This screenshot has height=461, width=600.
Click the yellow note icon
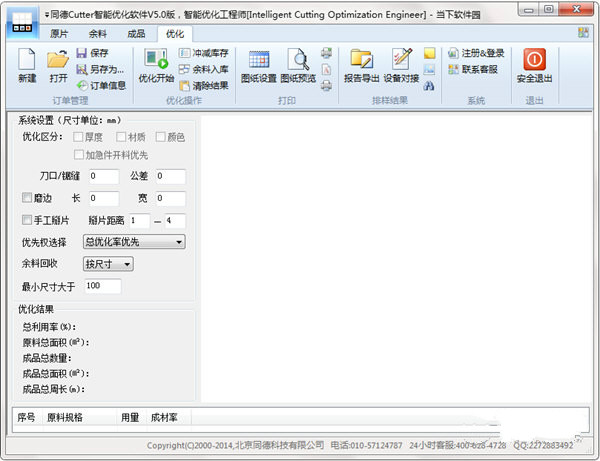click(x=429, y=53)
